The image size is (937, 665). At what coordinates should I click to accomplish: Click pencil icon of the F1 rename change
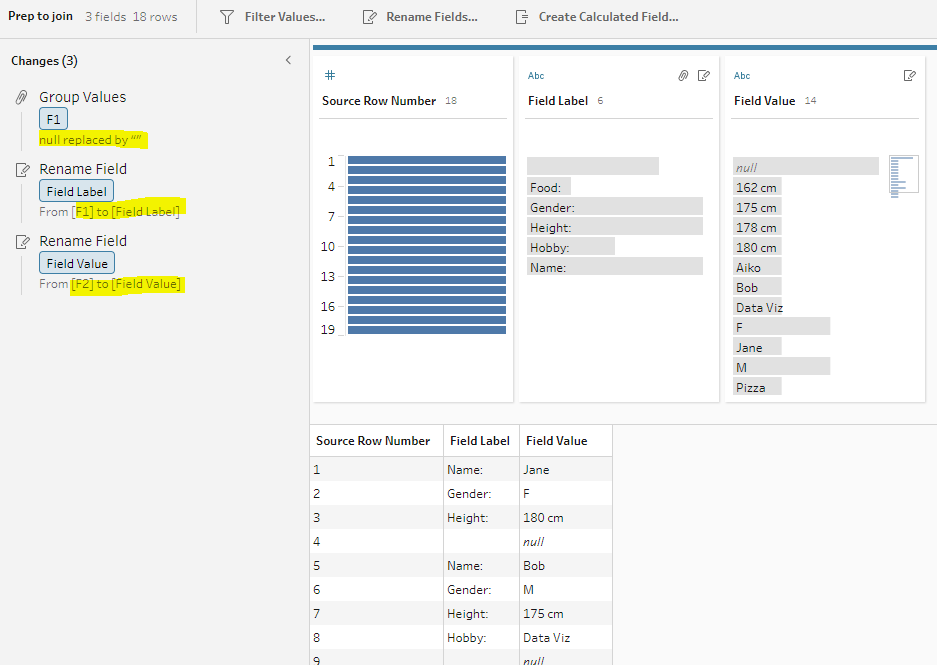[21, 170]
